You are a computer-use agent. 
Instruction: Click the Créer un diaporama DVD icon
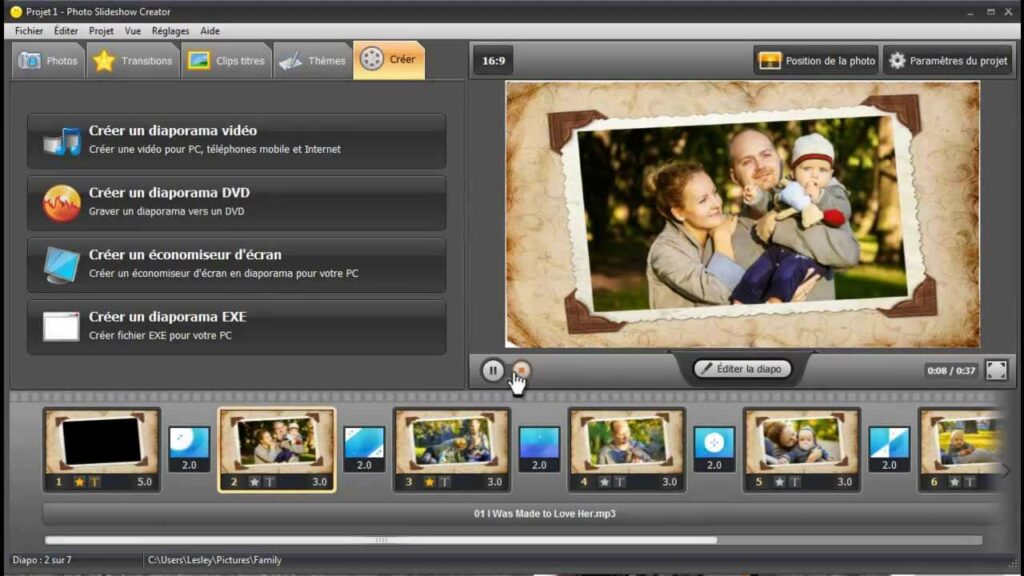click(62, 199)
